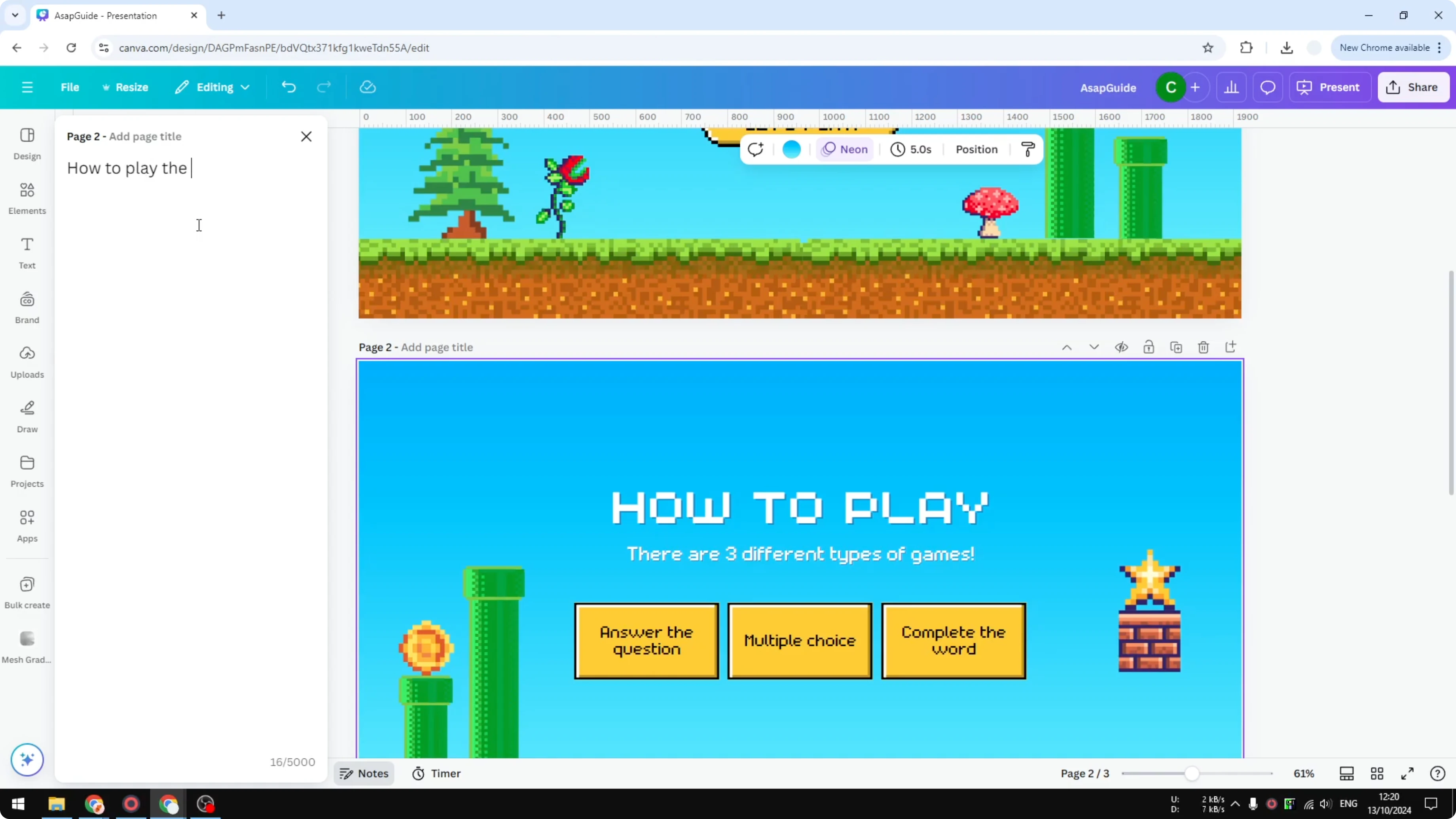Duplicate Page 2
The height and width of the screenshot is (819, 1456).
[x=1176, y=347]
